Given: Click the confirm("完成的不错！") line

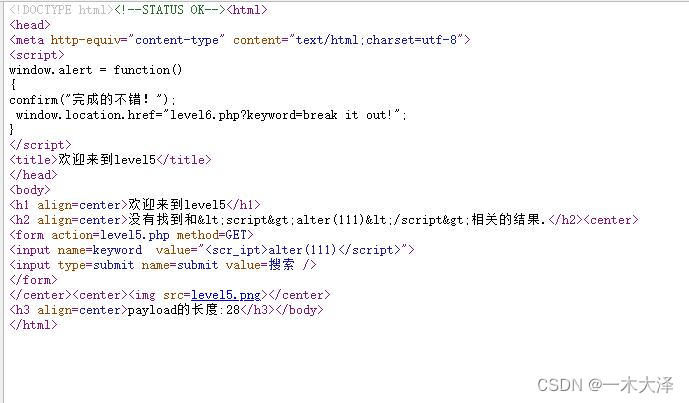Looking at the screenshot, I should (x=92, y=100).
